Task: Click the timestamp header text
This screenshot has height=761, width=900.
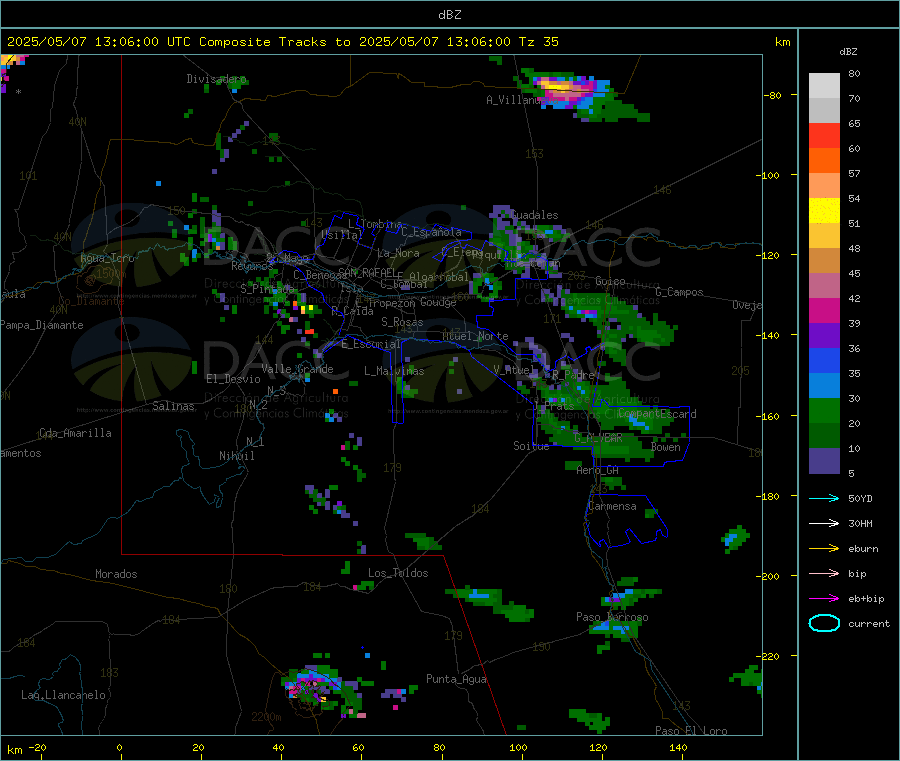Action: point(283,42)
